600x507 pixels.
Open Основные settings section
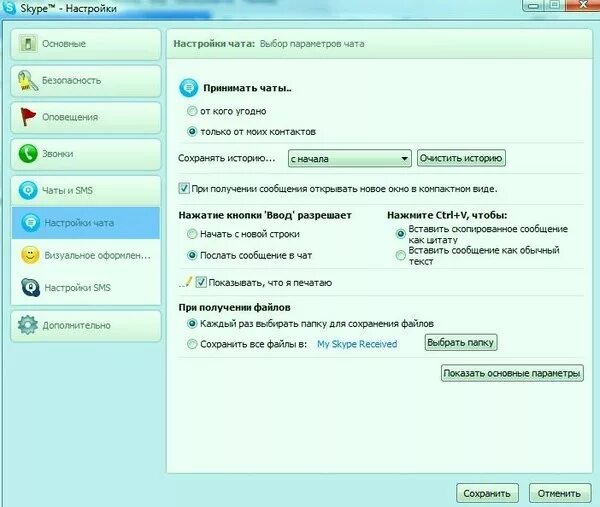(x=86, y=44)
